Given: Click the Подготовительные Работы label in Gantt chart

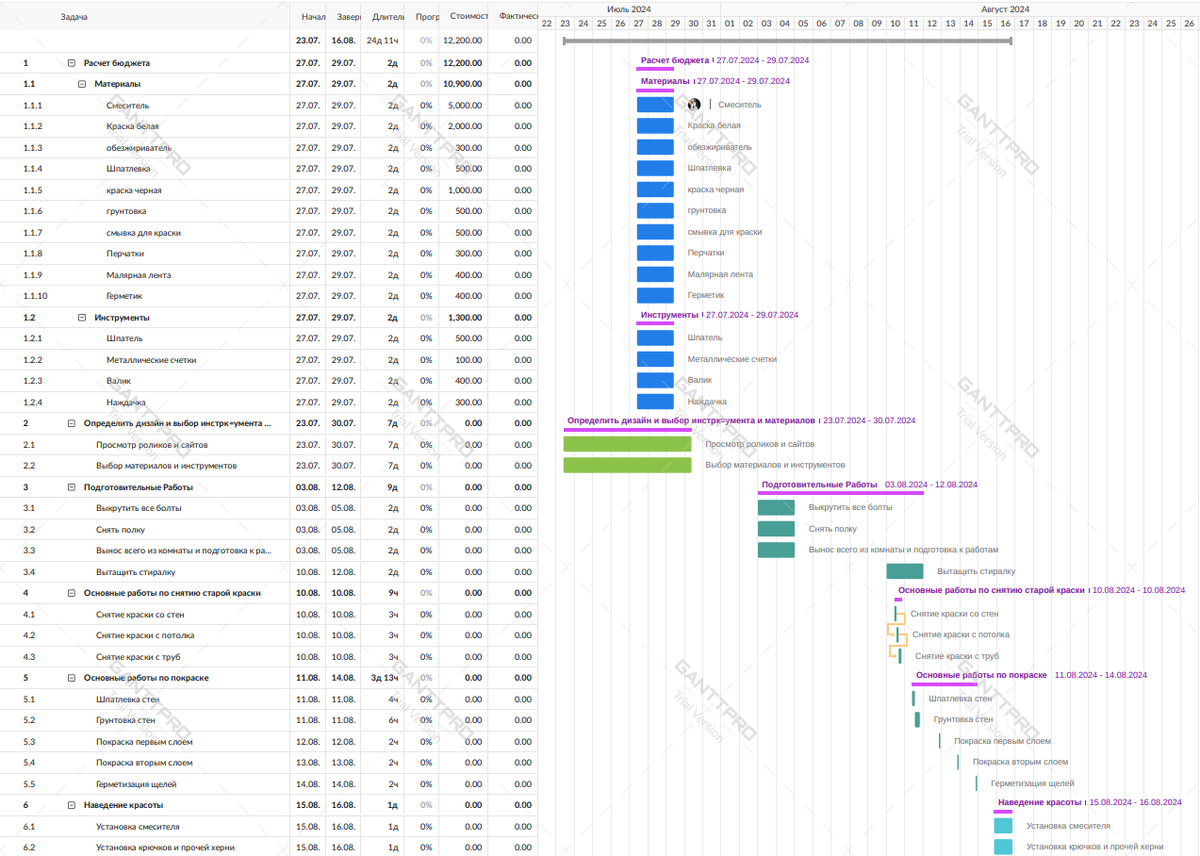Looking at the screenshot, I should click(819, 485).
